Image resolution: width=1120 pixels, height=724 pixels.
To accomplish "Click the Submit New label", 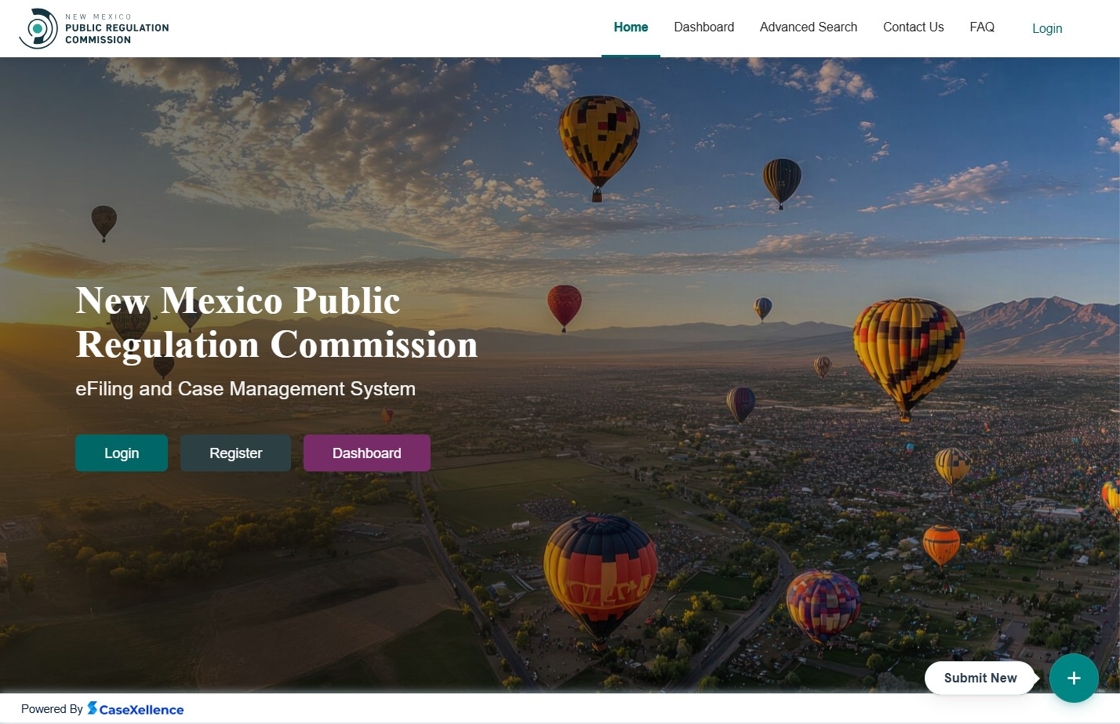I will pos(980,678).
